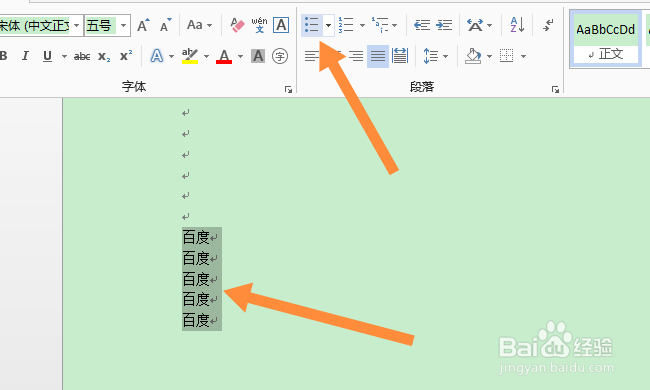Open the Shading color dropdown arrow
Image resolution: width=650 pixels, height=390 pixels.
coord(489,56)
